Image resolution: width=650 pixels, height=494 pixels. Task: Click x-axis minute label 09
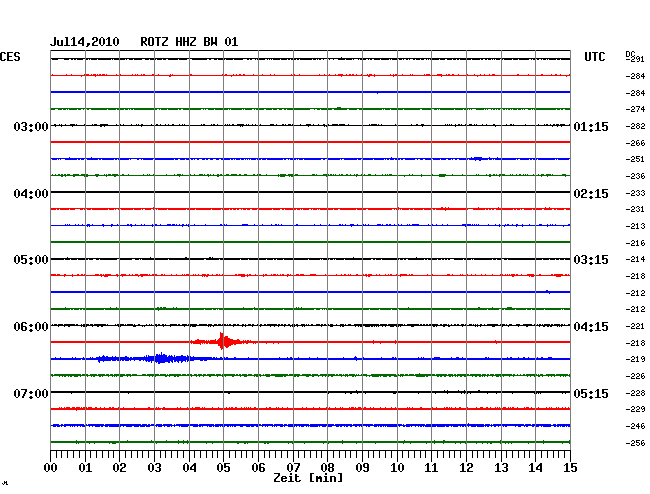coord(362,468)
